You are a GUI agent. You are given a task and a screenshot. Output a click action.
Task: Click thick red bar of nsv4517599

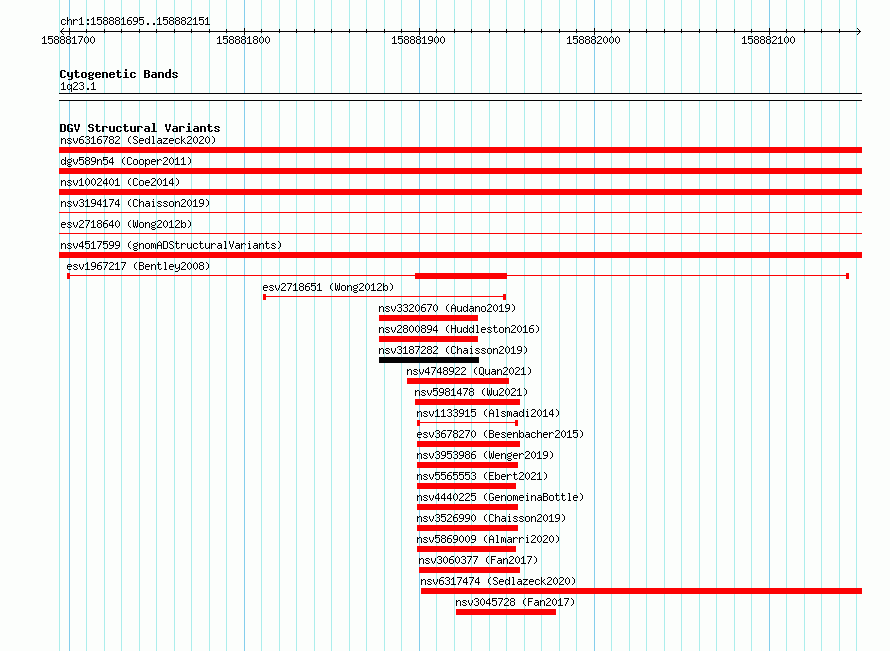(460, 255)
